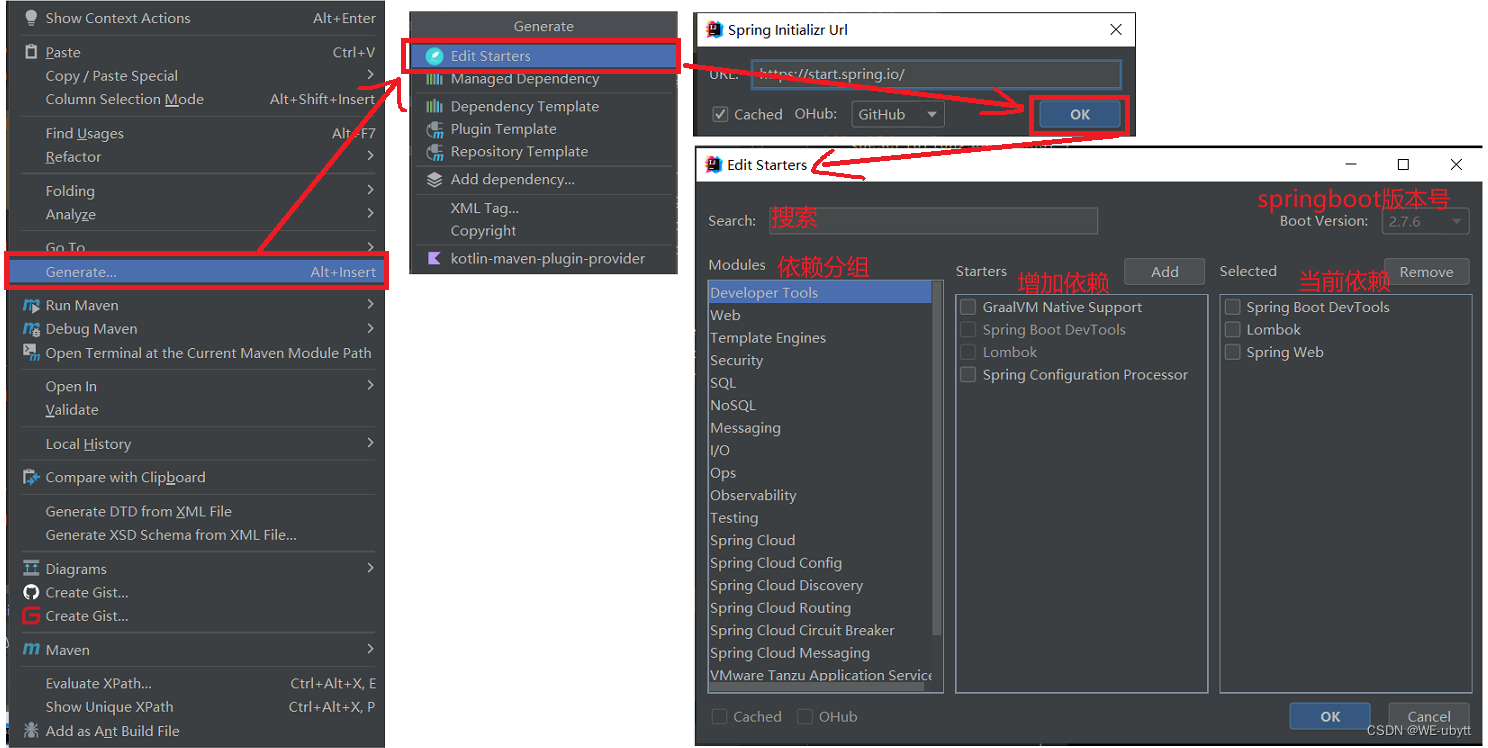Expand the Analyze submenu
Image resolution: width=1488 pixels, height=748 pixels.
pos(370,214)
